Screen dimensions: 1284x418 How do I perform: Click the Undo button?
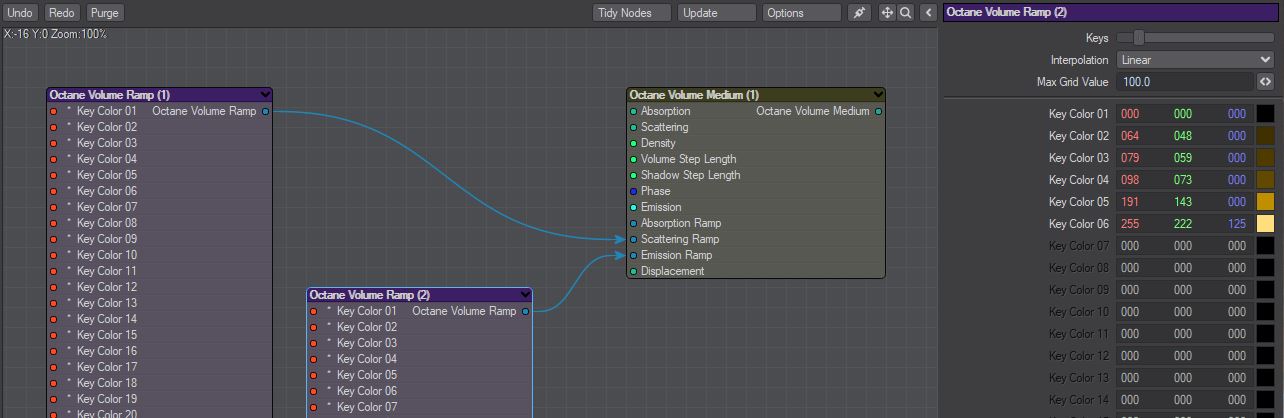[19, 13]
